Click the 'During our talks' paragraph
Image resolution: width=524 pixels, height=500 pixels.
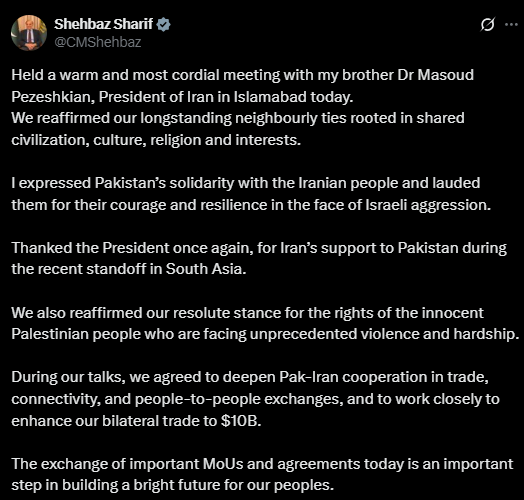[x=255, y=399]
